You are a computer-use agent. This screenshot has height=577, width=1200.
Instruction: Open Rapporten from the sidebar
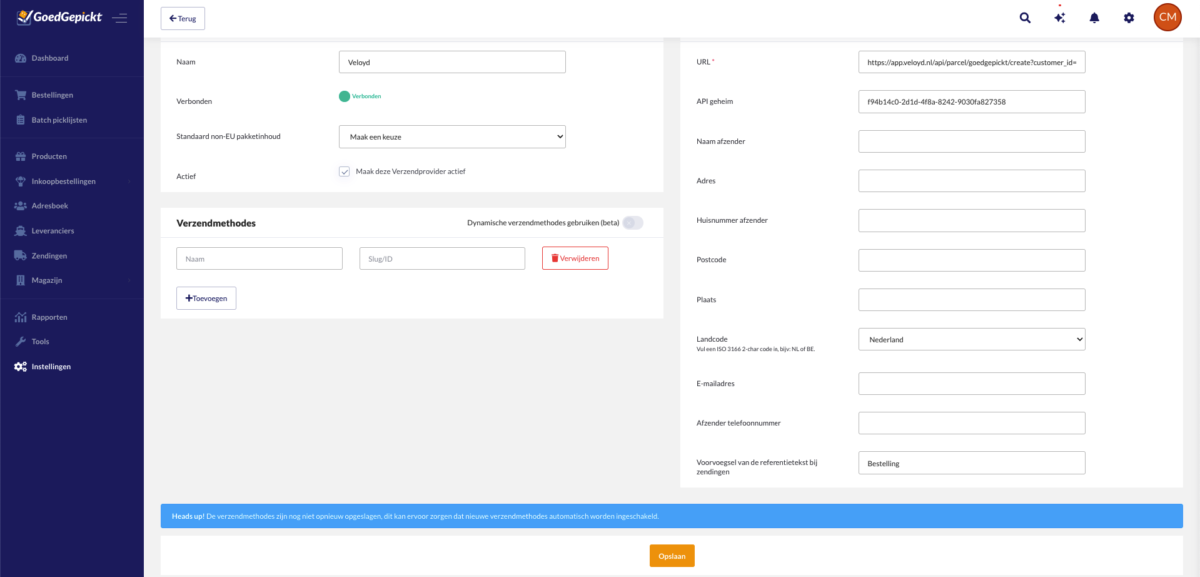tap(49, 317)
